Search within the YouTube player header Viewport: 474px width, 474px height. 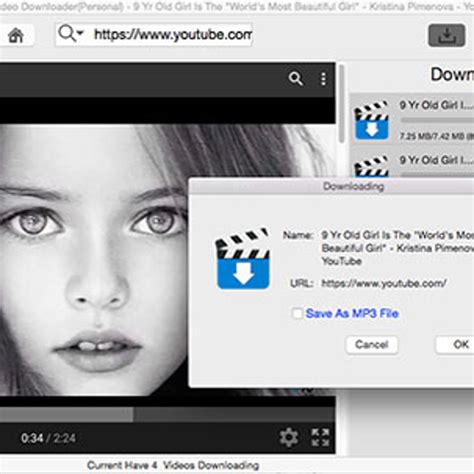[295, 79]
